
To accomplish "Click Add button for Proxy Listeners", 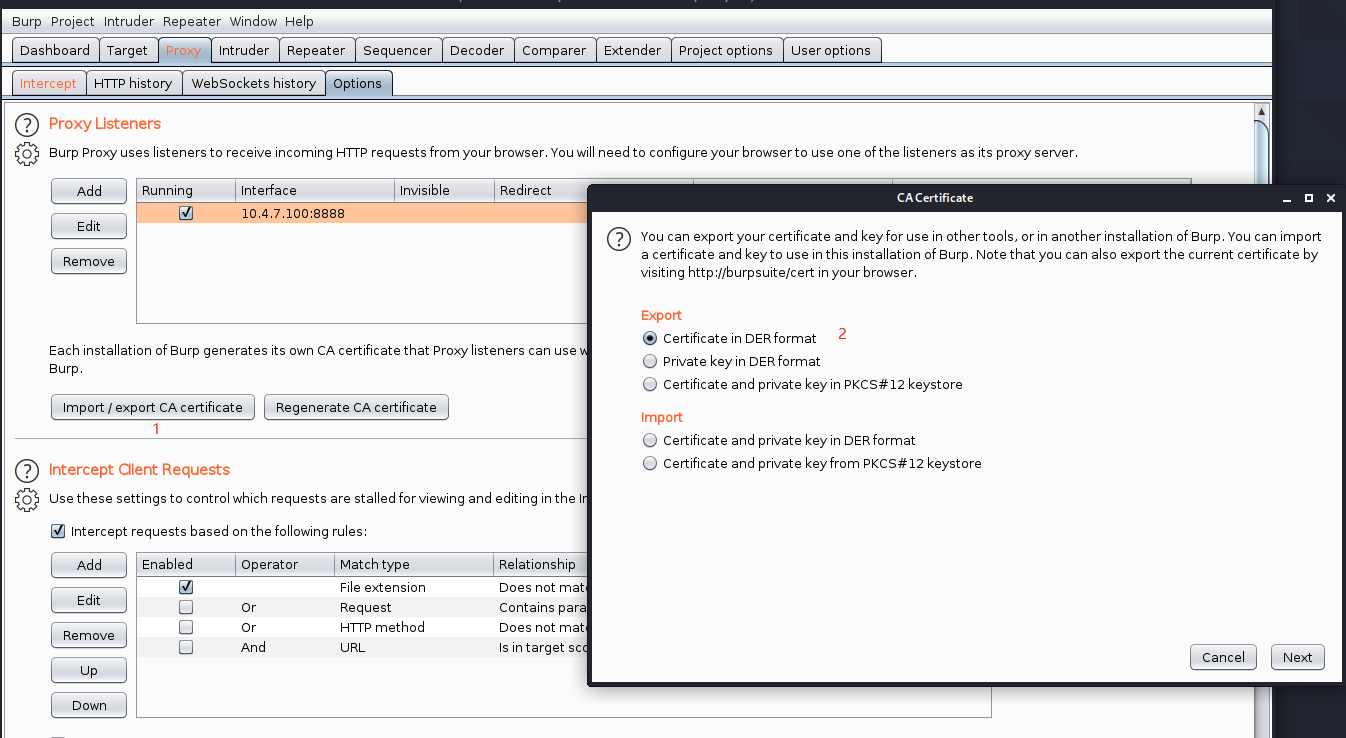I will click(x=89, y=191).
